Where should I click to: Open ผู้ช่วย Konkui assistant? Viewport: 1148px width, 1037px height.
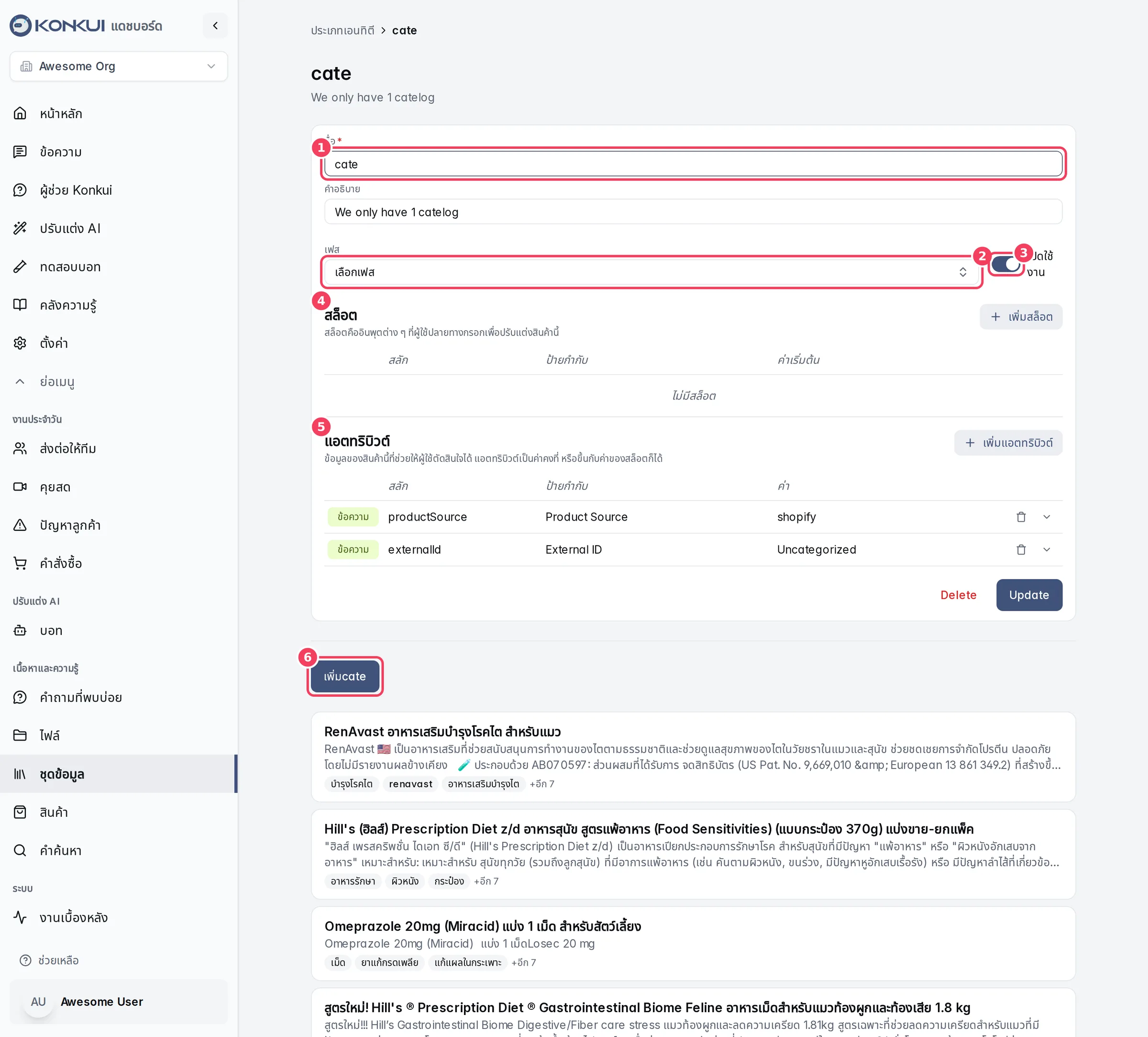(119, 190)
